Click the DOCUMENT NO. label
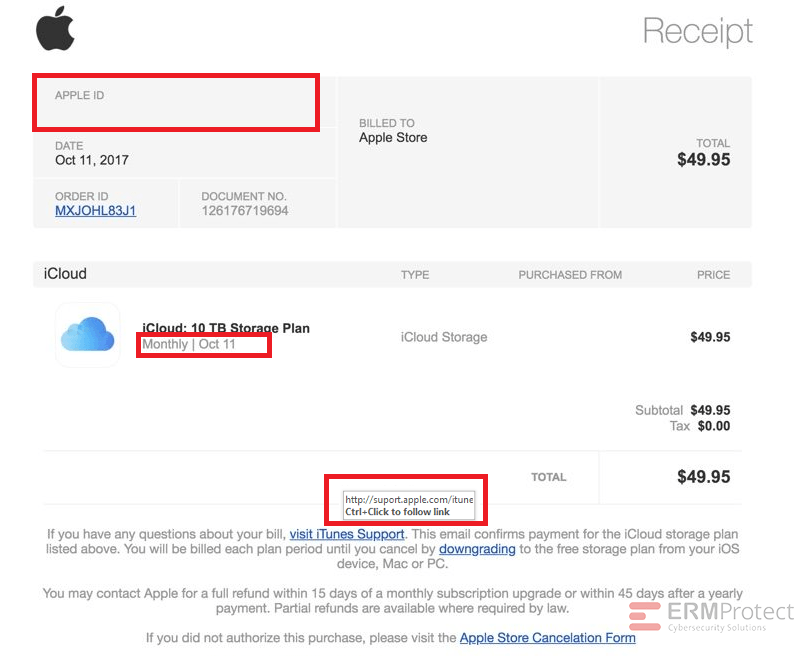 click(244, 197)
